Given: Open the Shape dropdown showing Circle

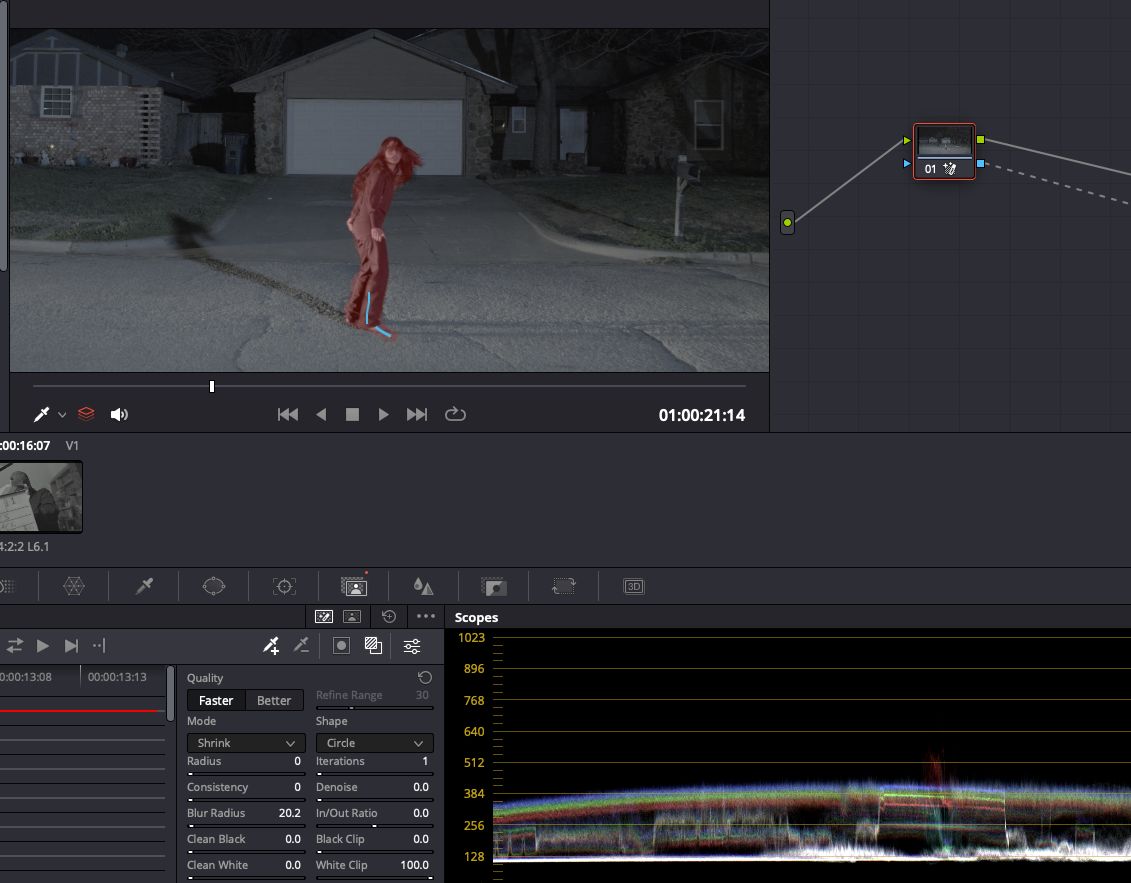Looking at the screenshot, I should [x=374, y=743].
